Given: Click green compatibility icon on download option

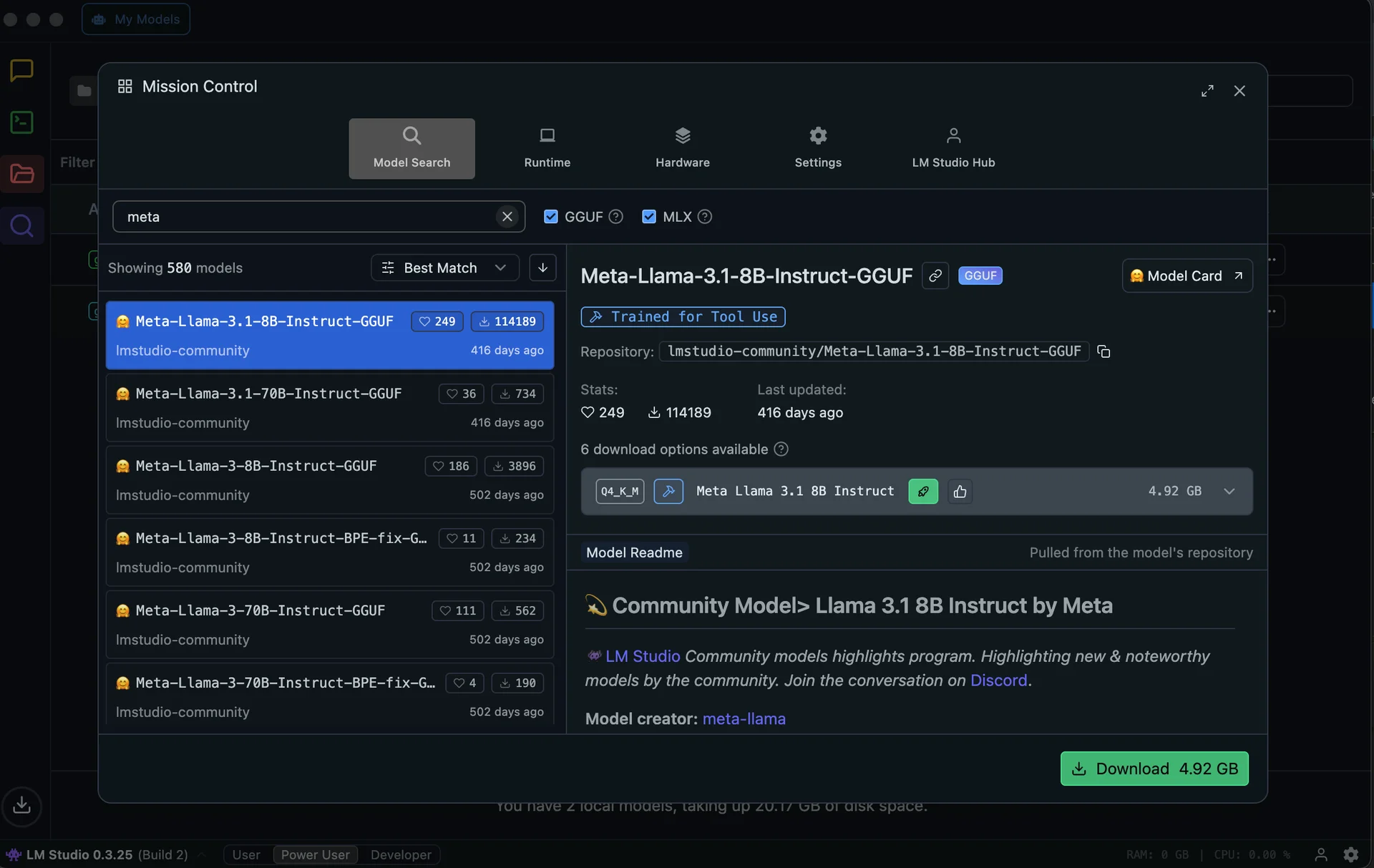Looking at the screenshot, I should tap(922, 492).
